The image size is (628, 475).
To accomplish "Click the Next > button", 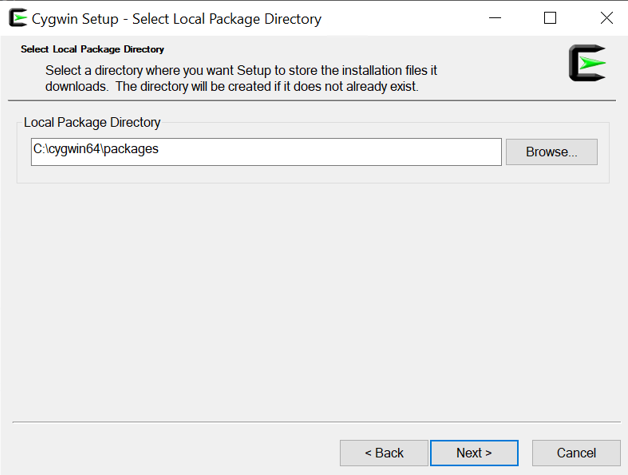I will point(474,453).
